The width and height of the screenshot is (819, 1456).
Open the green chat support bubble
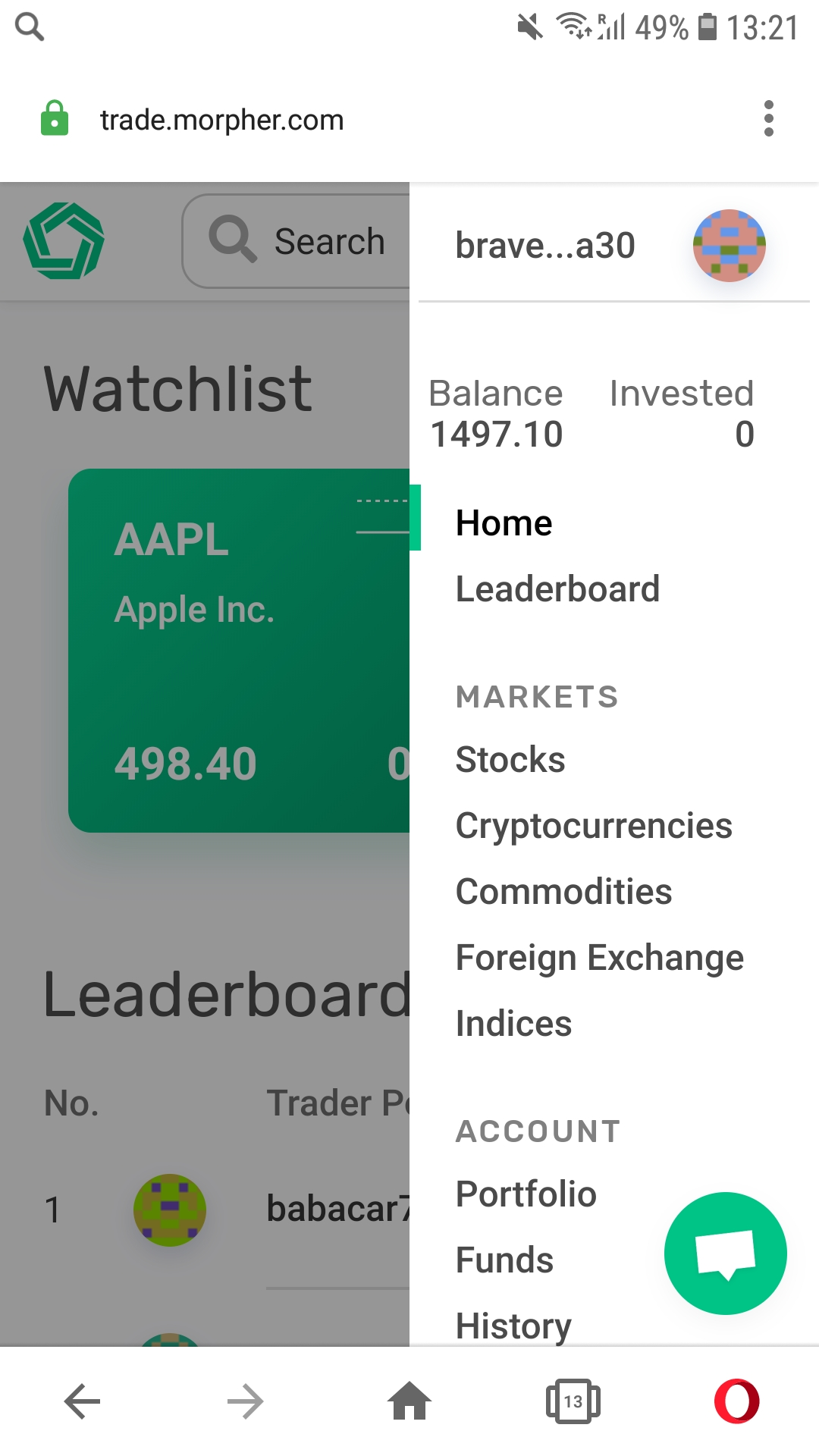coord(726,1253)
